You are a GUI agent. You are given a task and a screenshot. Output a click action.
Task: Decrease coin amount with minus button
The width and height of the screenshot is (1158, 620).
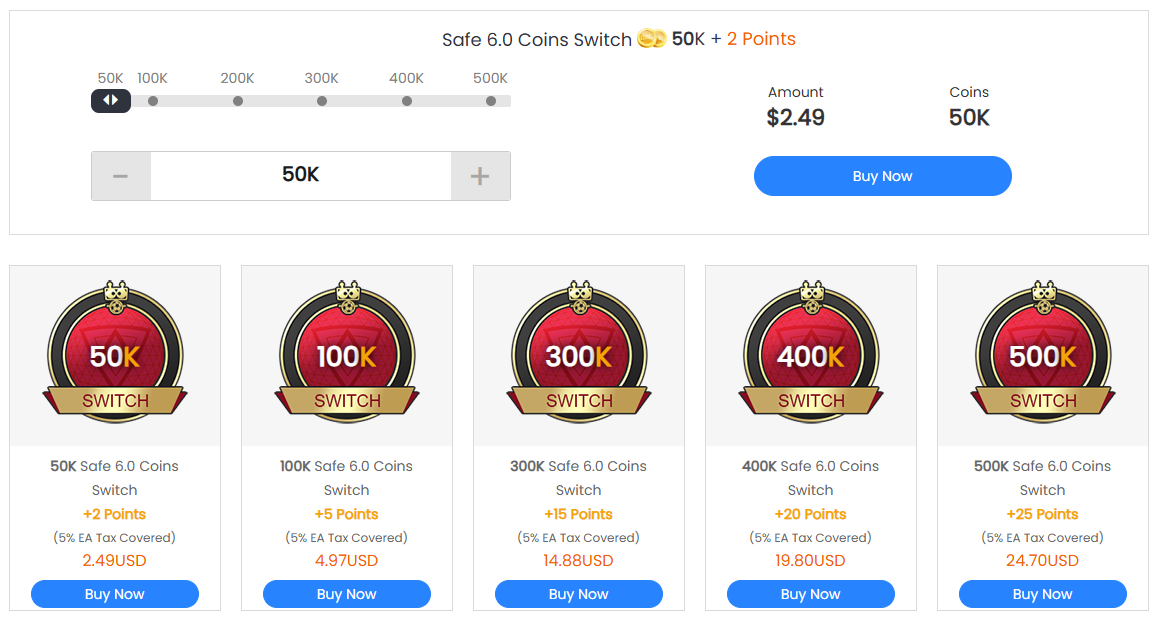point(121,176)
